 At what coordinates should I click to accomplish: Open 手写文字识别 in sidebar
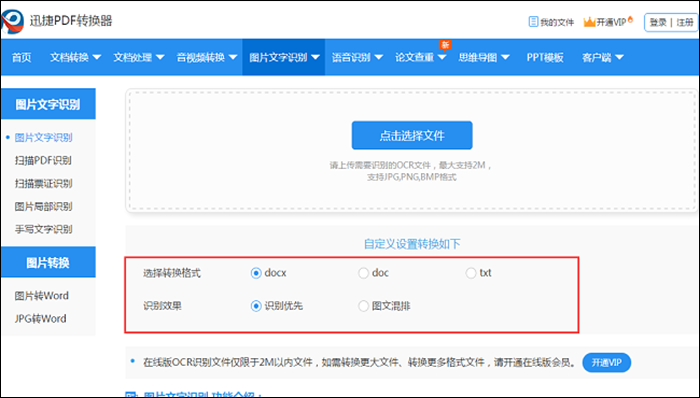point(43,229)
